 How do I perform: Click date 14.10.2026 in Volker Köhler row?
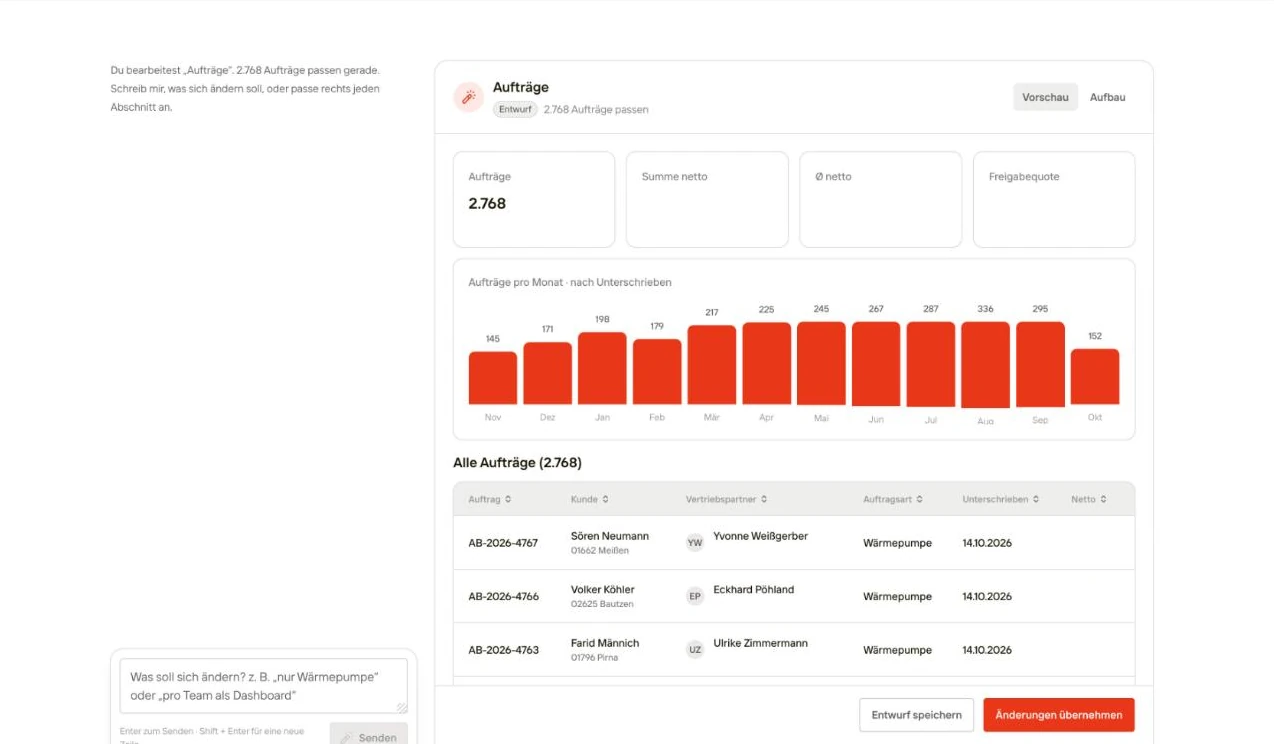[x=987, y=596]
